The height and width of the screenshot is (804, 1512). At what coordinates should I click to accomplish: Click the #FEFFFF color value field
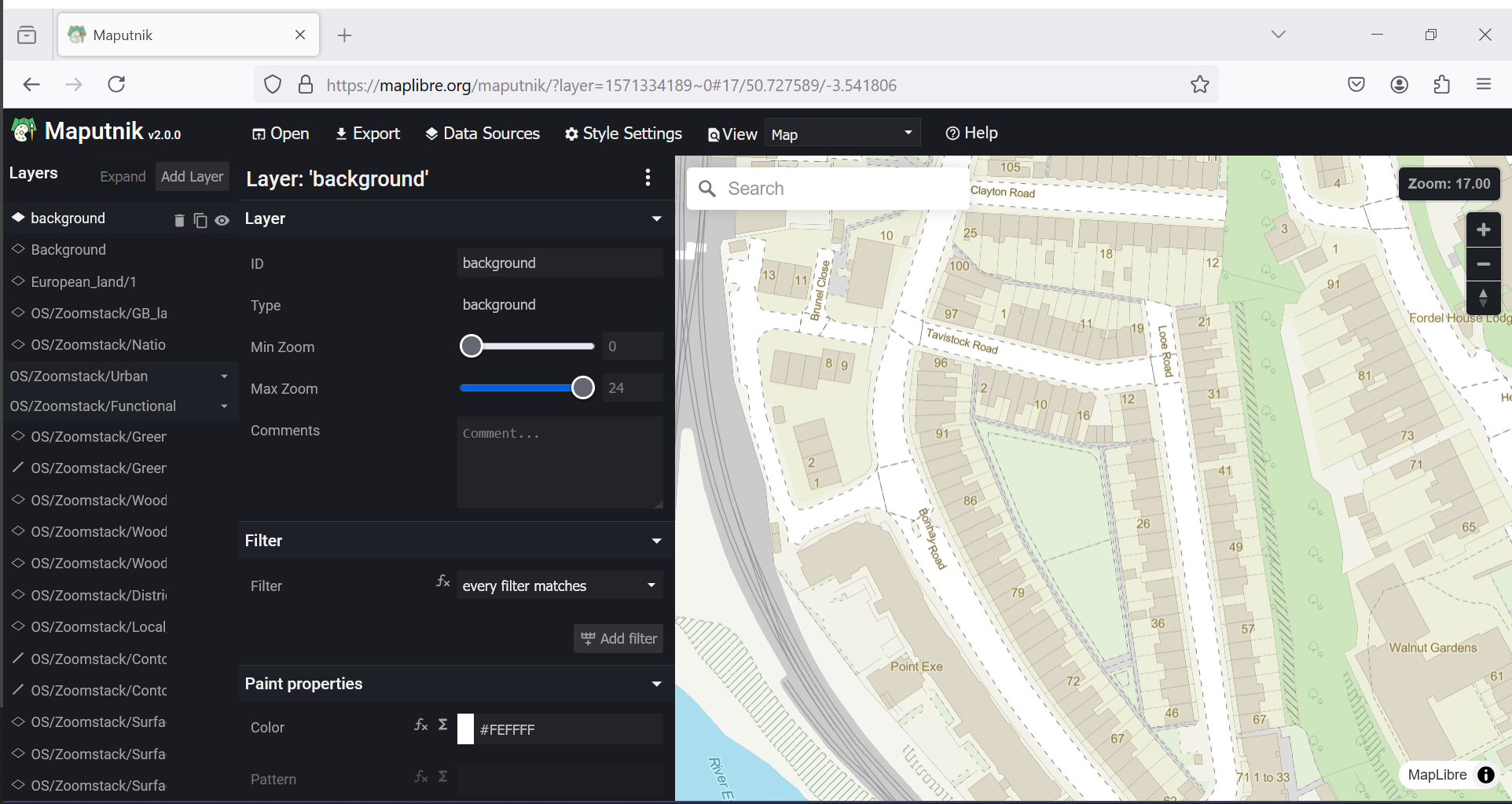click(569, 729)
